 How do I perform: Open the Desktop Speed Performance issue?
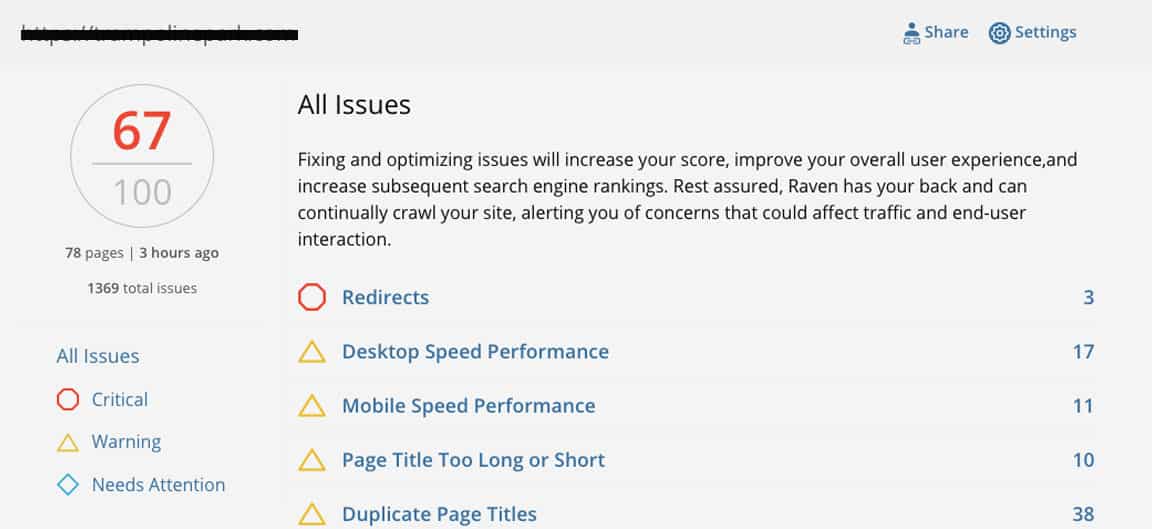pyautogui.click(x=475, y=352)
